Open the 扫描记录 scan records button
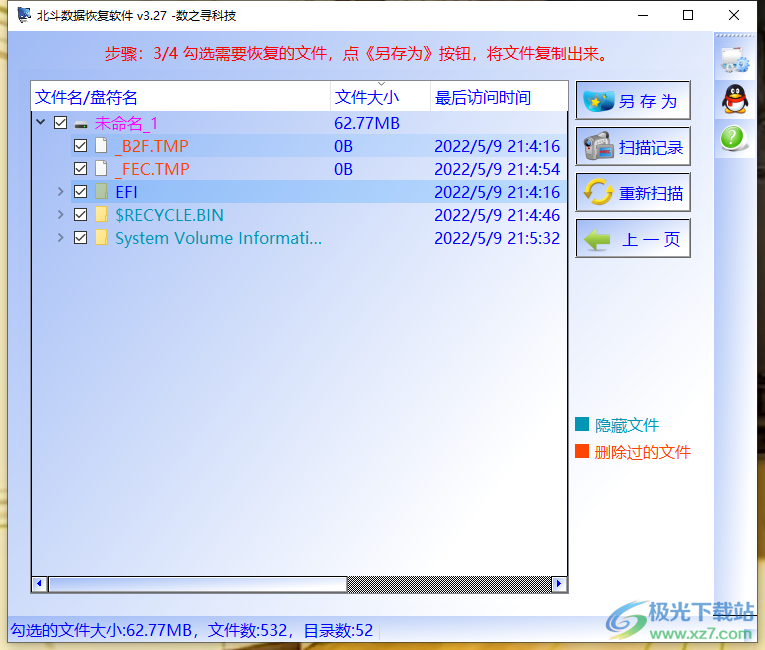The width and height of the screenshot is (765, 650). [633, 146]
